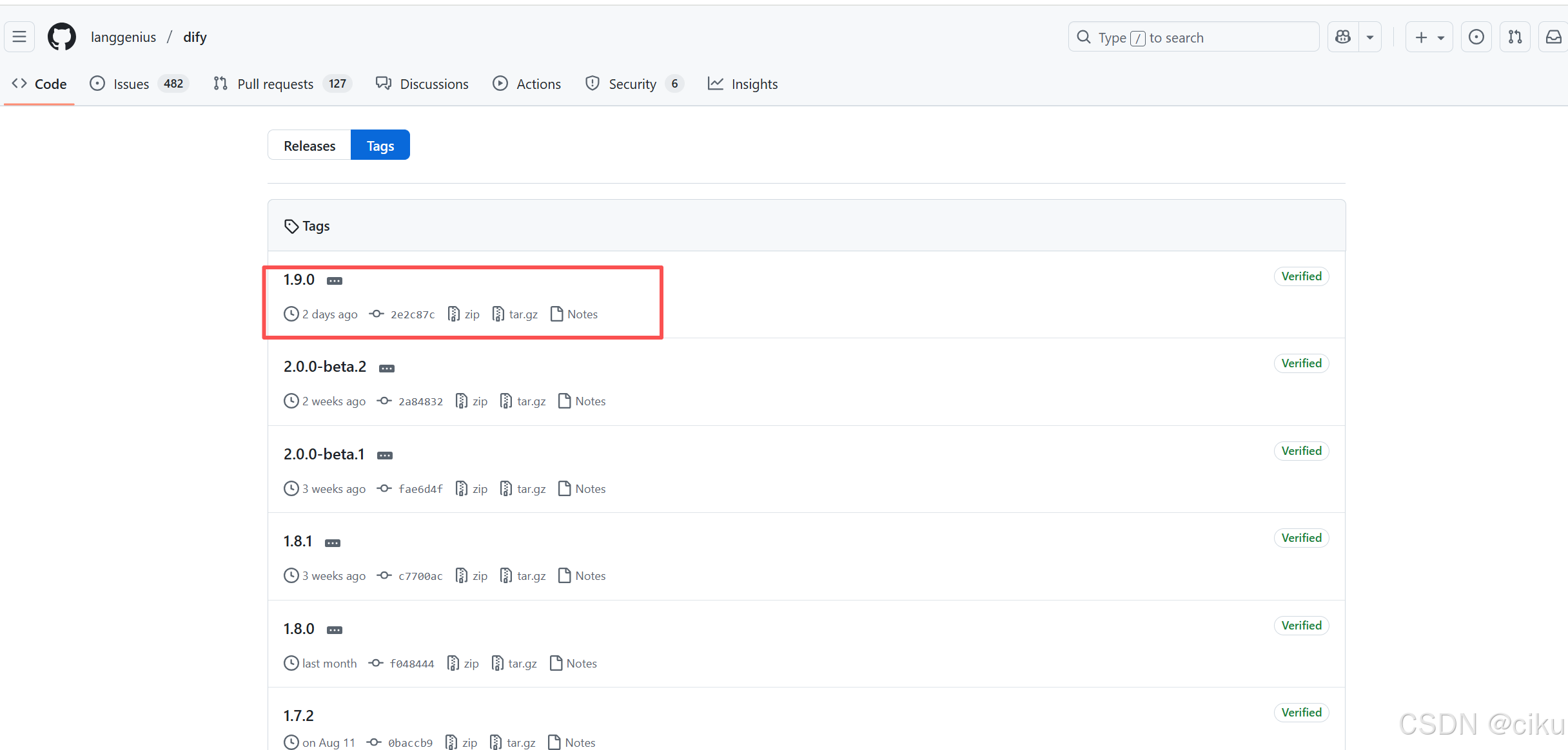Download zip for tag 2.0.0-beta.1
The width and height of the screenshot is (1568, 750).
point(472,488)
